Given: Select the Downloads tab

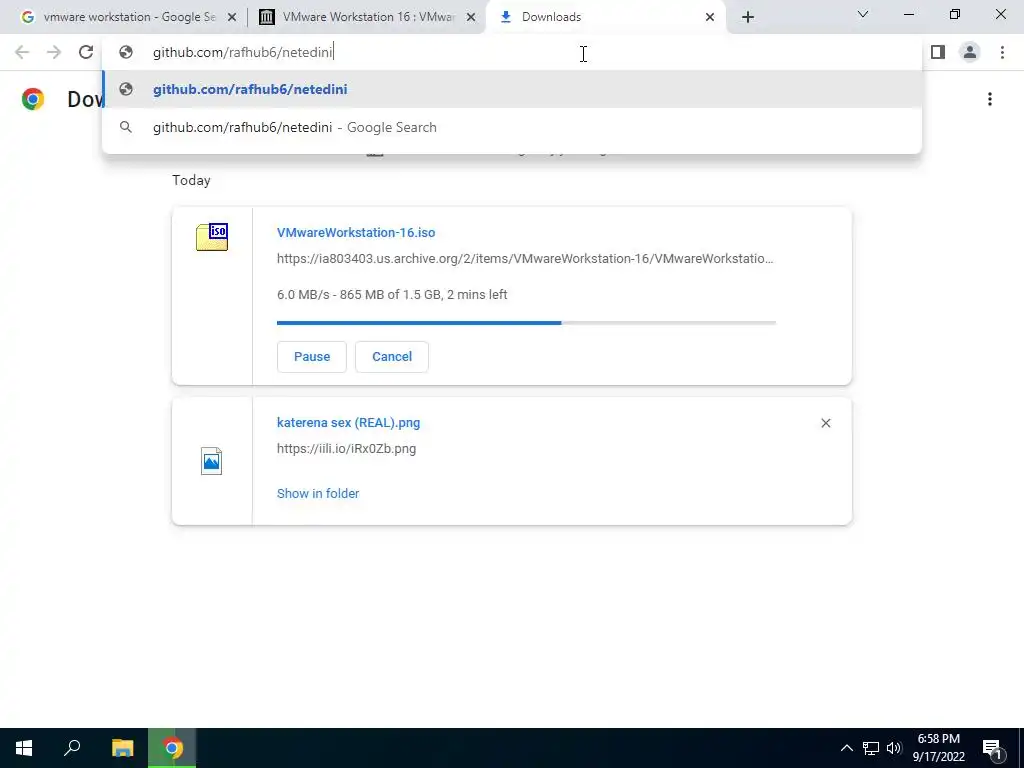Looking at the screenshot, I should click(x=605, y=17).
